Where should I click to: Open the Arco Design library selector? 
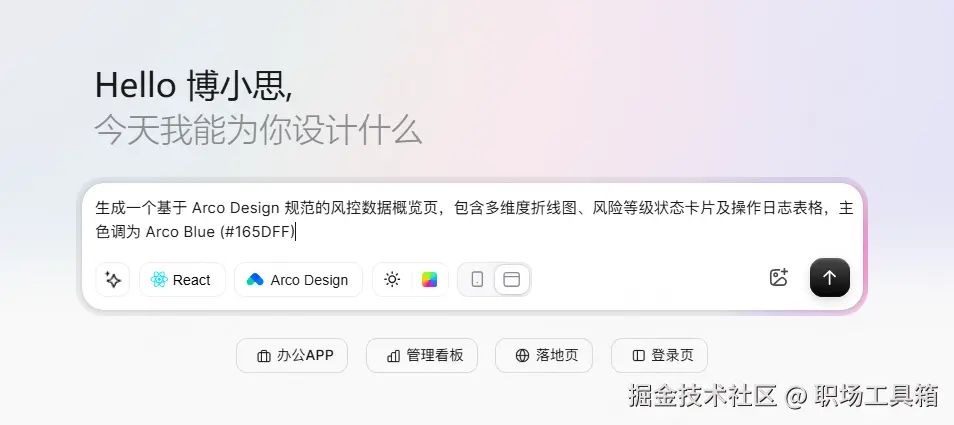[x=298, y=280]
